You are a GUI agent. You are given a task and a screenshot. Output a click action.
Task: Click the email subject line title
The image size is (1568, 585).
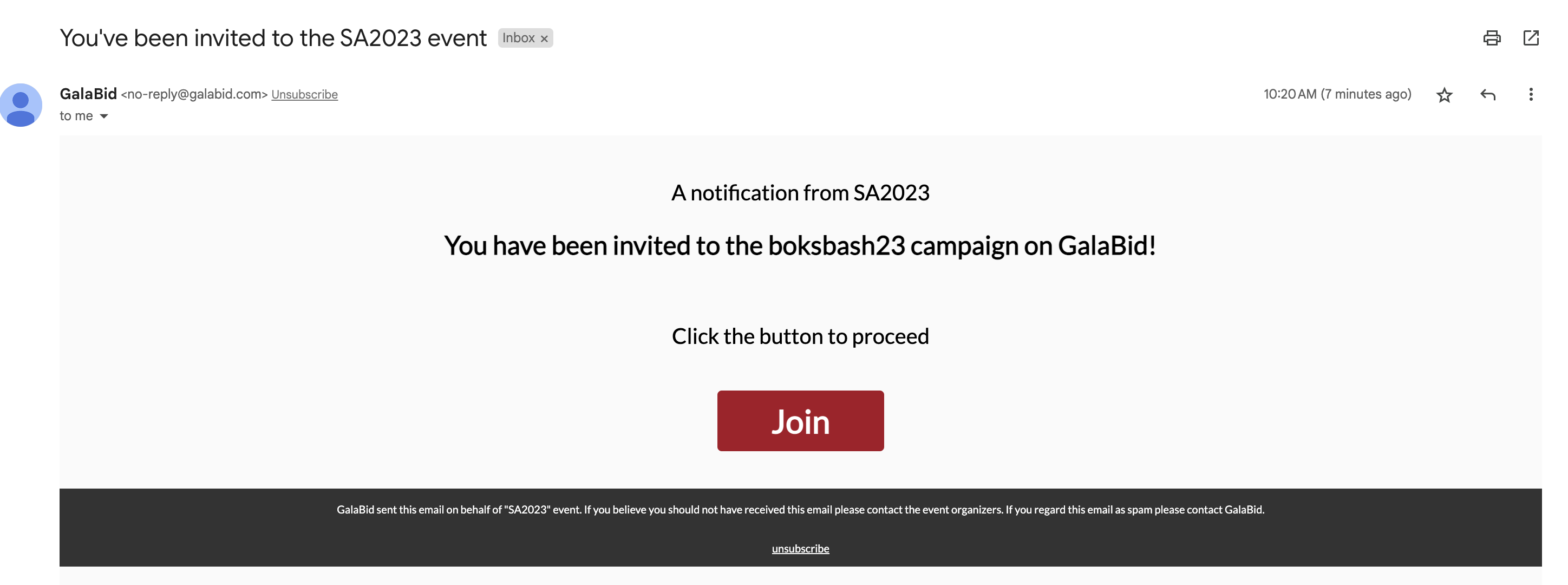pyautogui.click(x=273, y=38)
